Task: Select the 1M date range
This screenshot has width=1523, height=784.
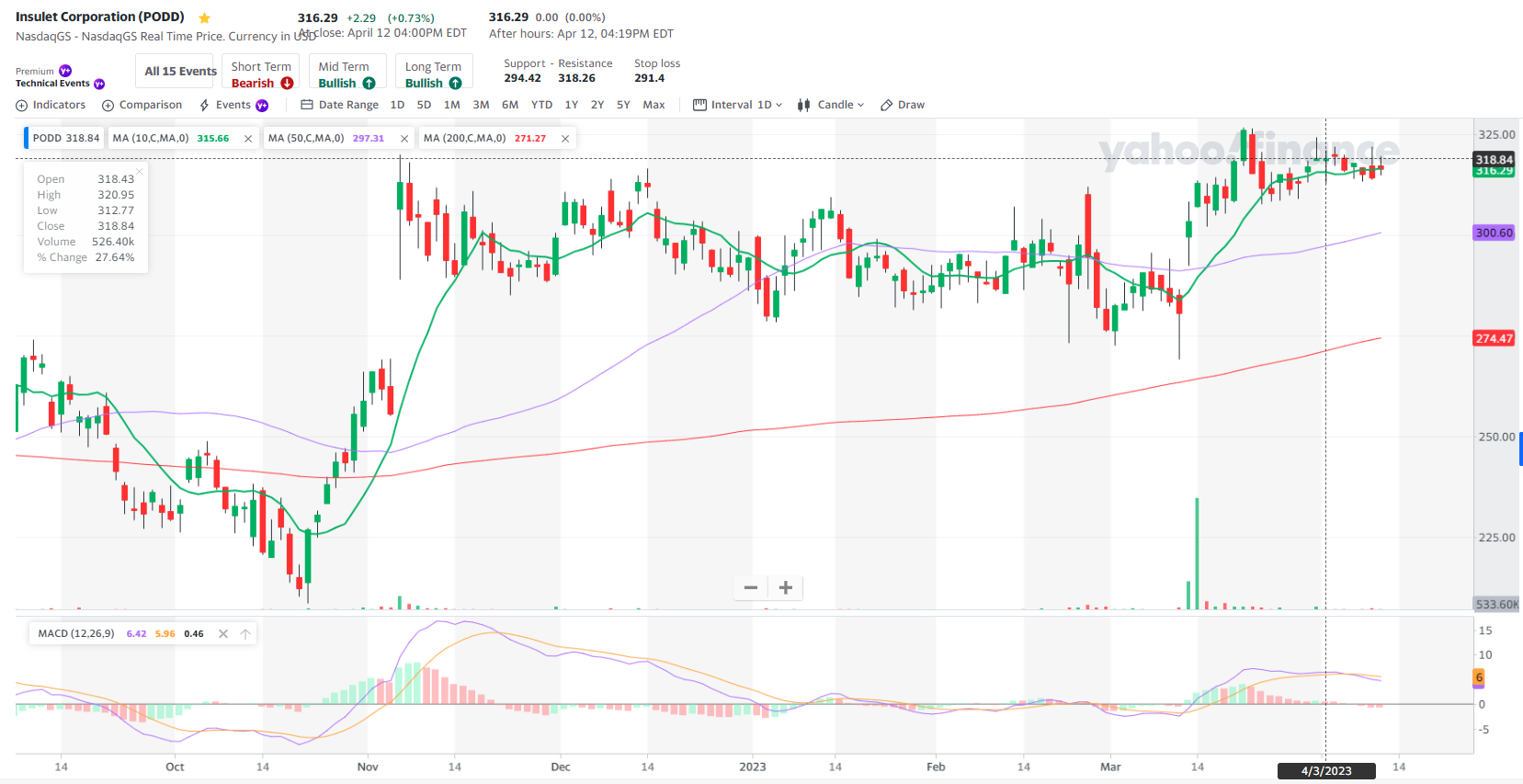Action: 452,105
